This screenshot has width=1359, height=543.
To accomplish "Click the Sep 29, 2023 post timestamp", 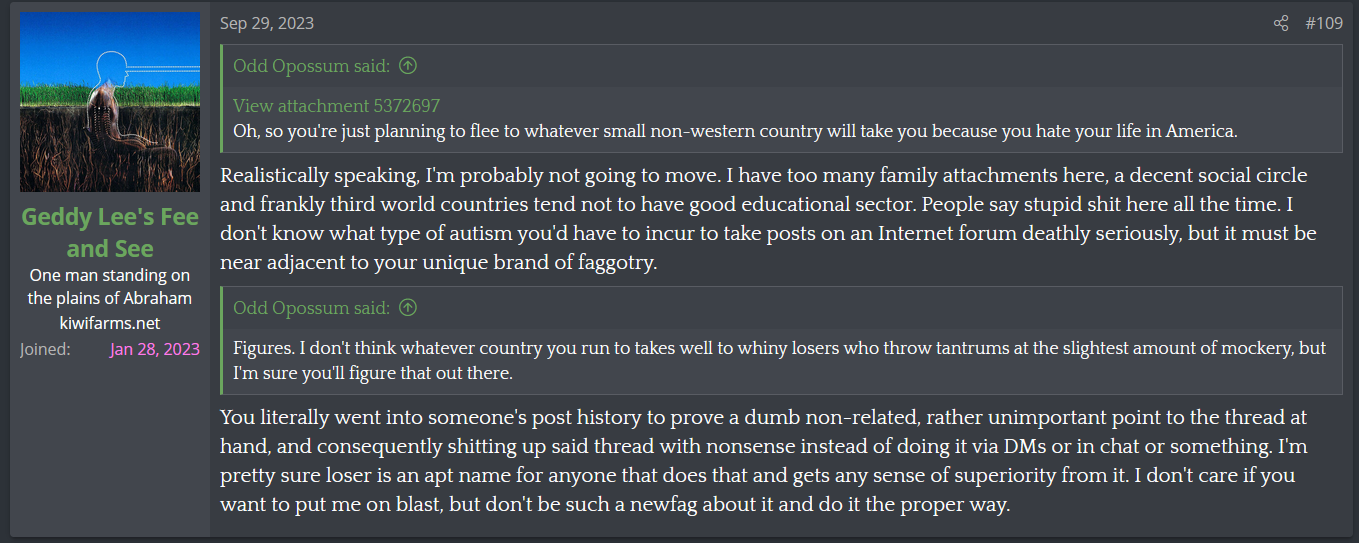I will [x=266, y=23].
